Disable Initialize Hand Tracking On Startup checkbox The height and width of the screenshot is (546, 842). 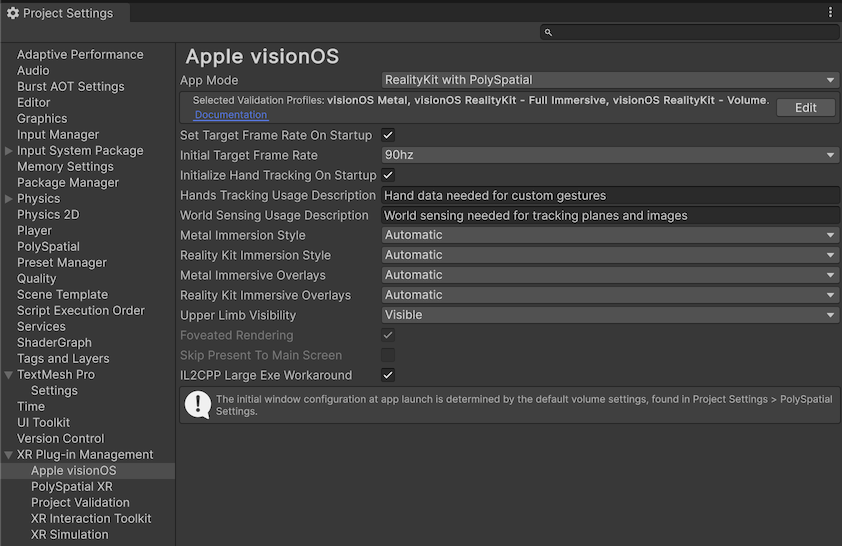pos(388,175)
